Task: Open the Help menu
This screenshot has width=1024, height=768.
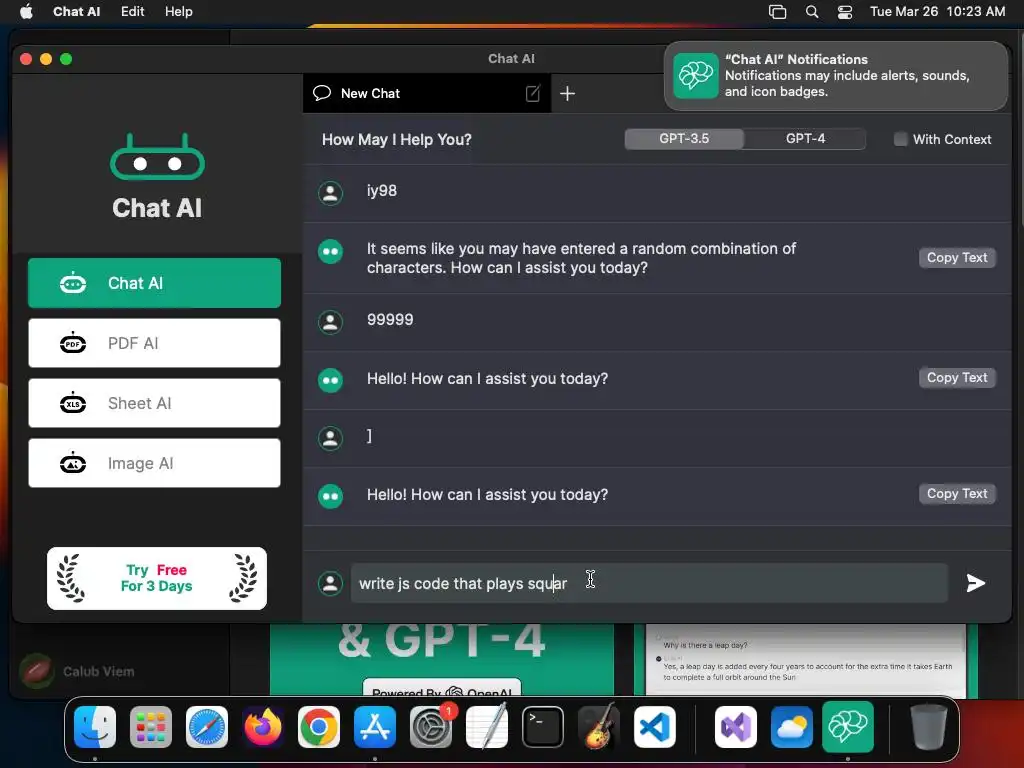Action: coord(178,12)
